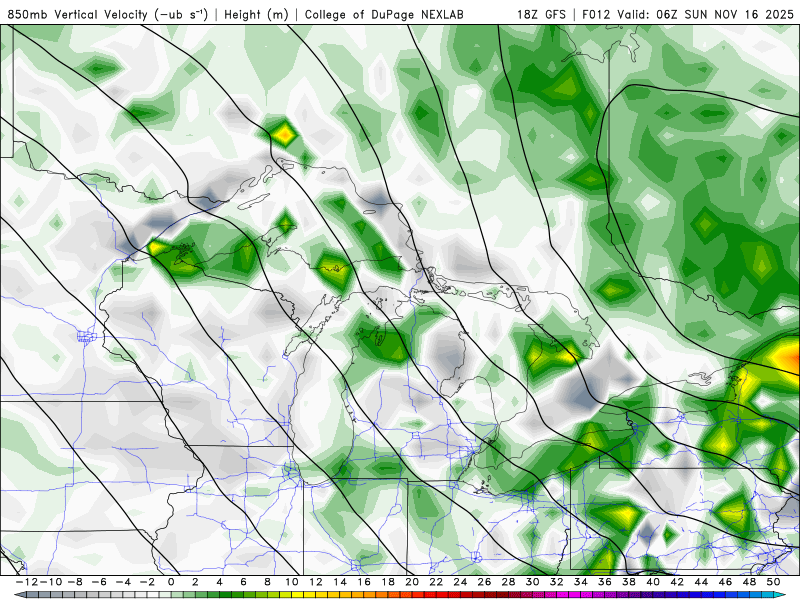Click the "-2" color scale label
800x600 pixels.
[x=147, y=582]
